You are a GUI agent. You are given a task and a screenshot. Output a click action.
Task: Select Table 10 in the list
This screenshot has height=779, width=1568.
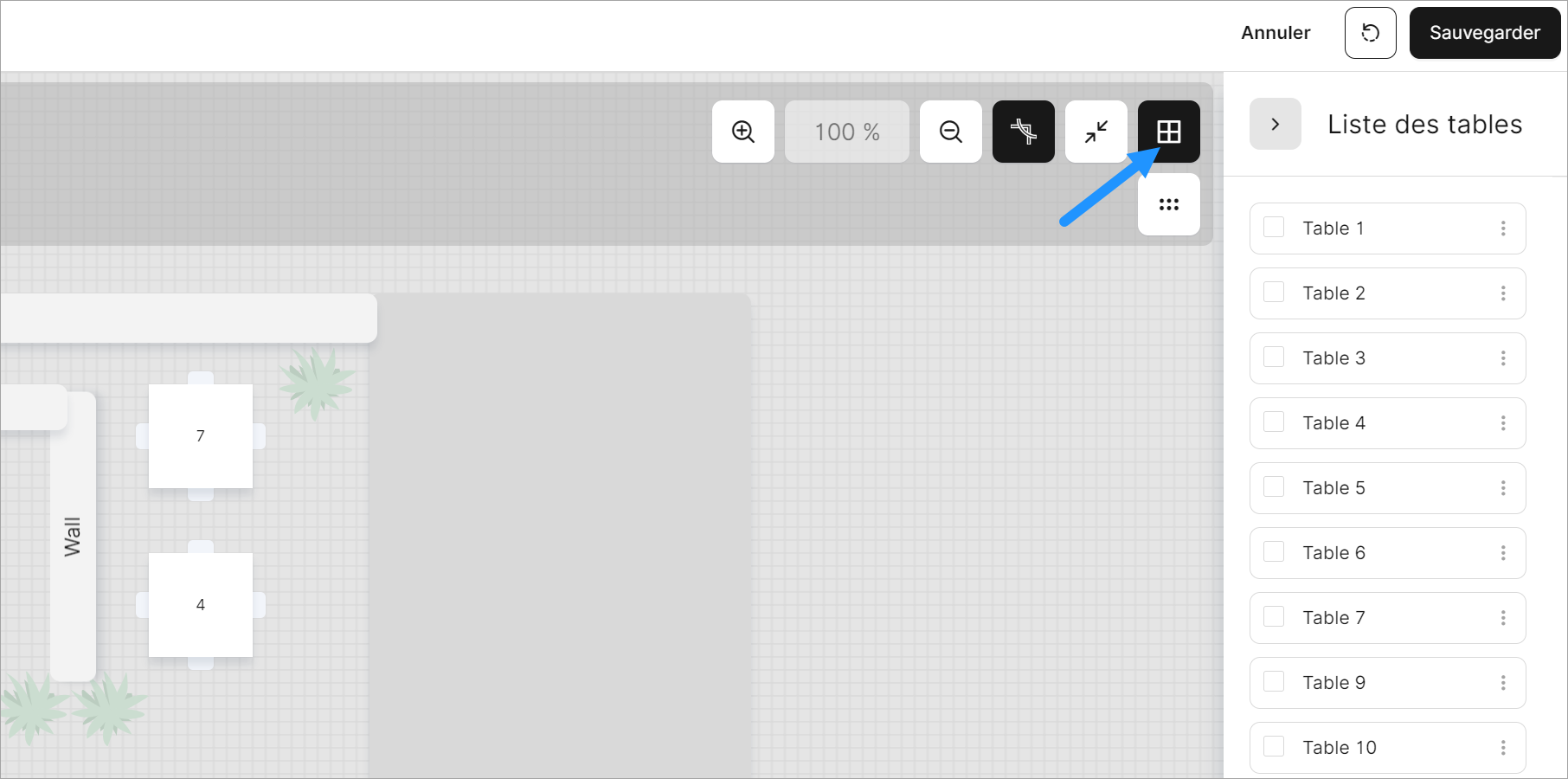point(1388,748)
